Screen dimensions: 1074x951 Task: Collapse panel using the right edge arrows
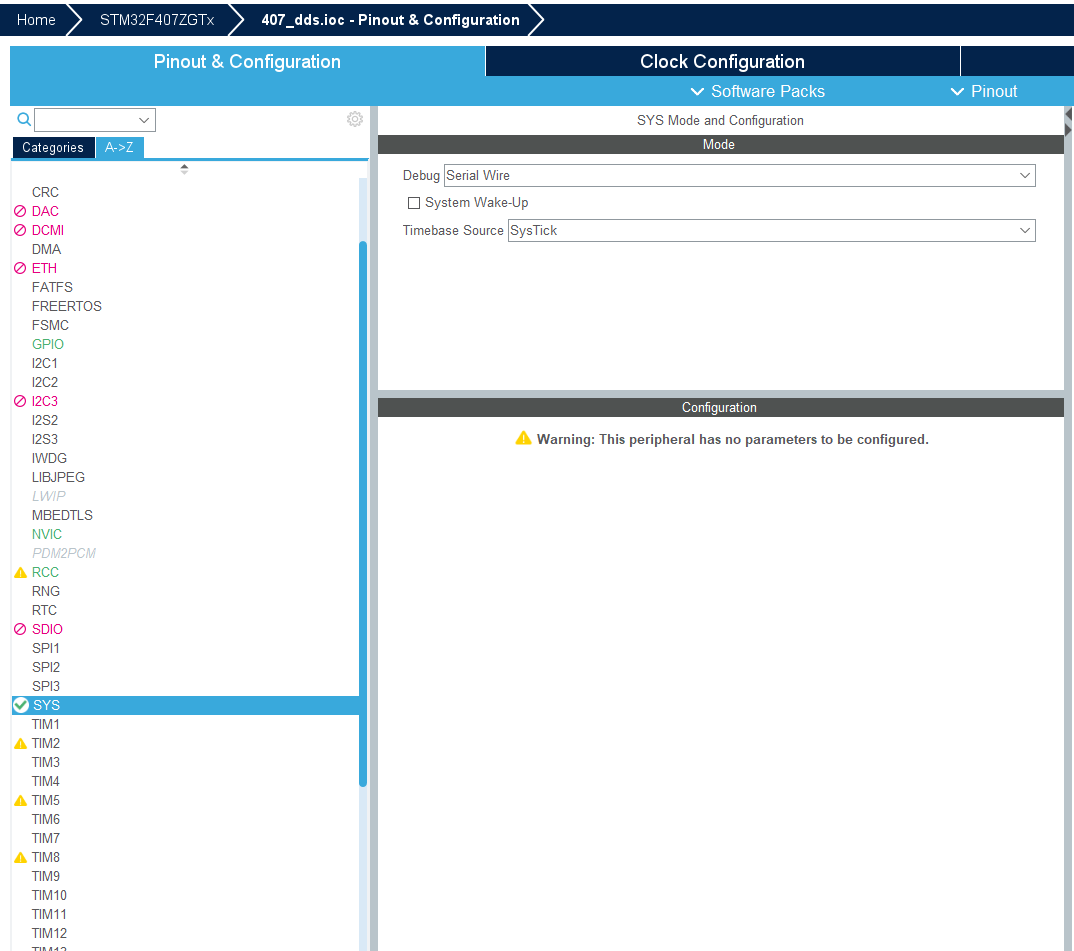1068,122
